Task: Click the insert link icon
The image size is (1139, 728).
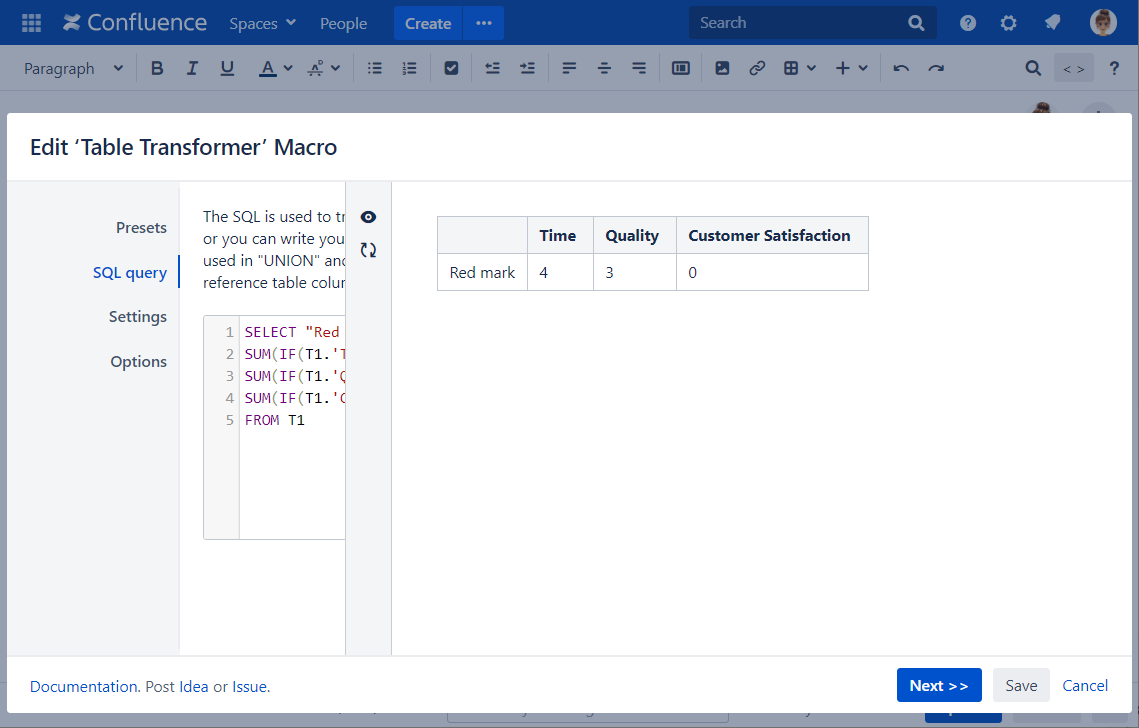Action: (757, 68)
